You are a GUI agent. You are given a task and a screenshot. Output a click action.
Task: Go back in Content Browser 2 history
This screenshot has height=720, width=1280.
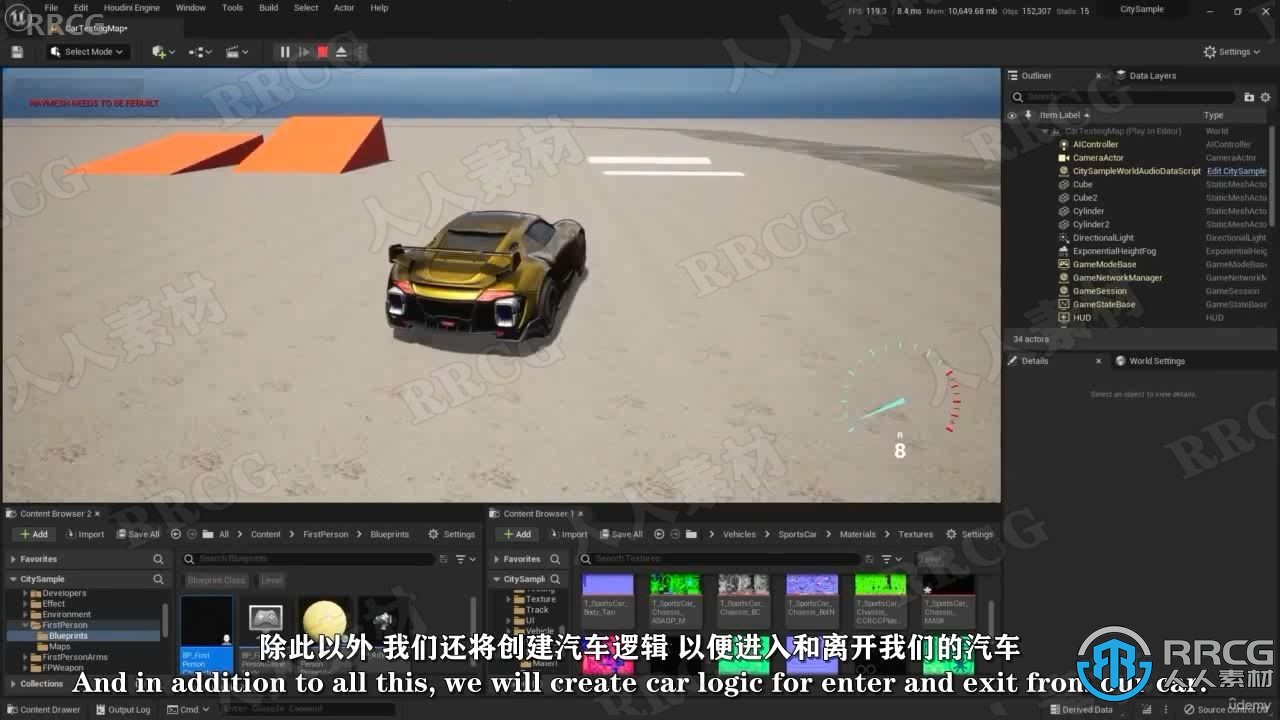[x=176, y=534]
